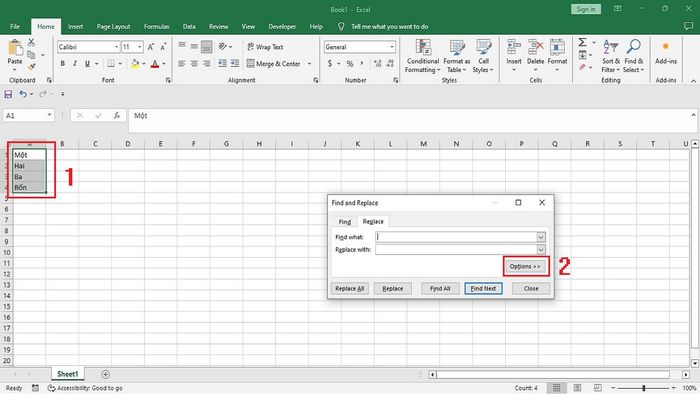
Task: Toggle Bold formatting
Action: pos(62,64)
